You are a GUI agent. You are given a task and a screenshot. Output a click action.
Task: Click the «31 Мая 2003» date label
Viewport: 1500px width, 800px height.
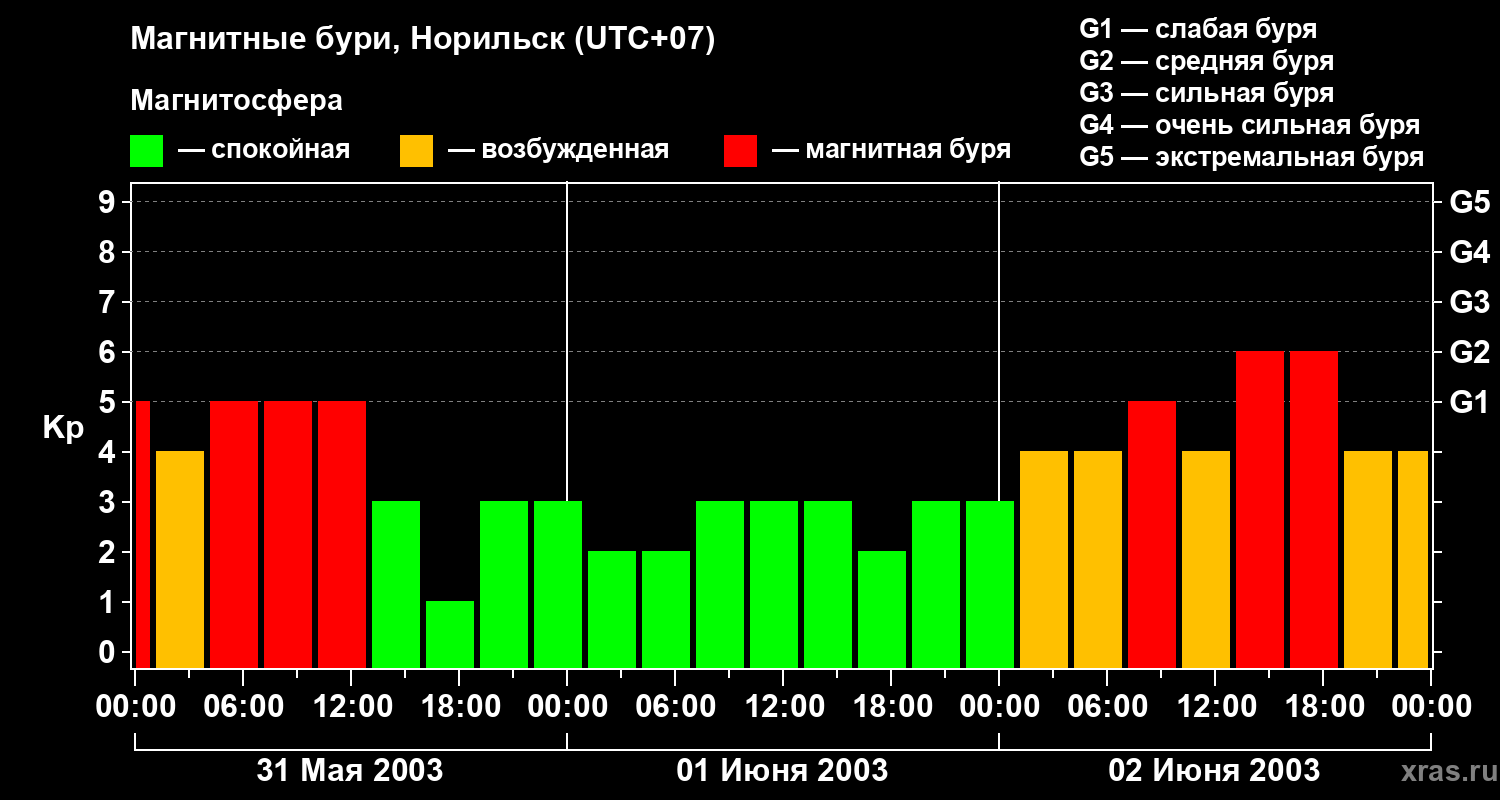[x=350, y=771]
